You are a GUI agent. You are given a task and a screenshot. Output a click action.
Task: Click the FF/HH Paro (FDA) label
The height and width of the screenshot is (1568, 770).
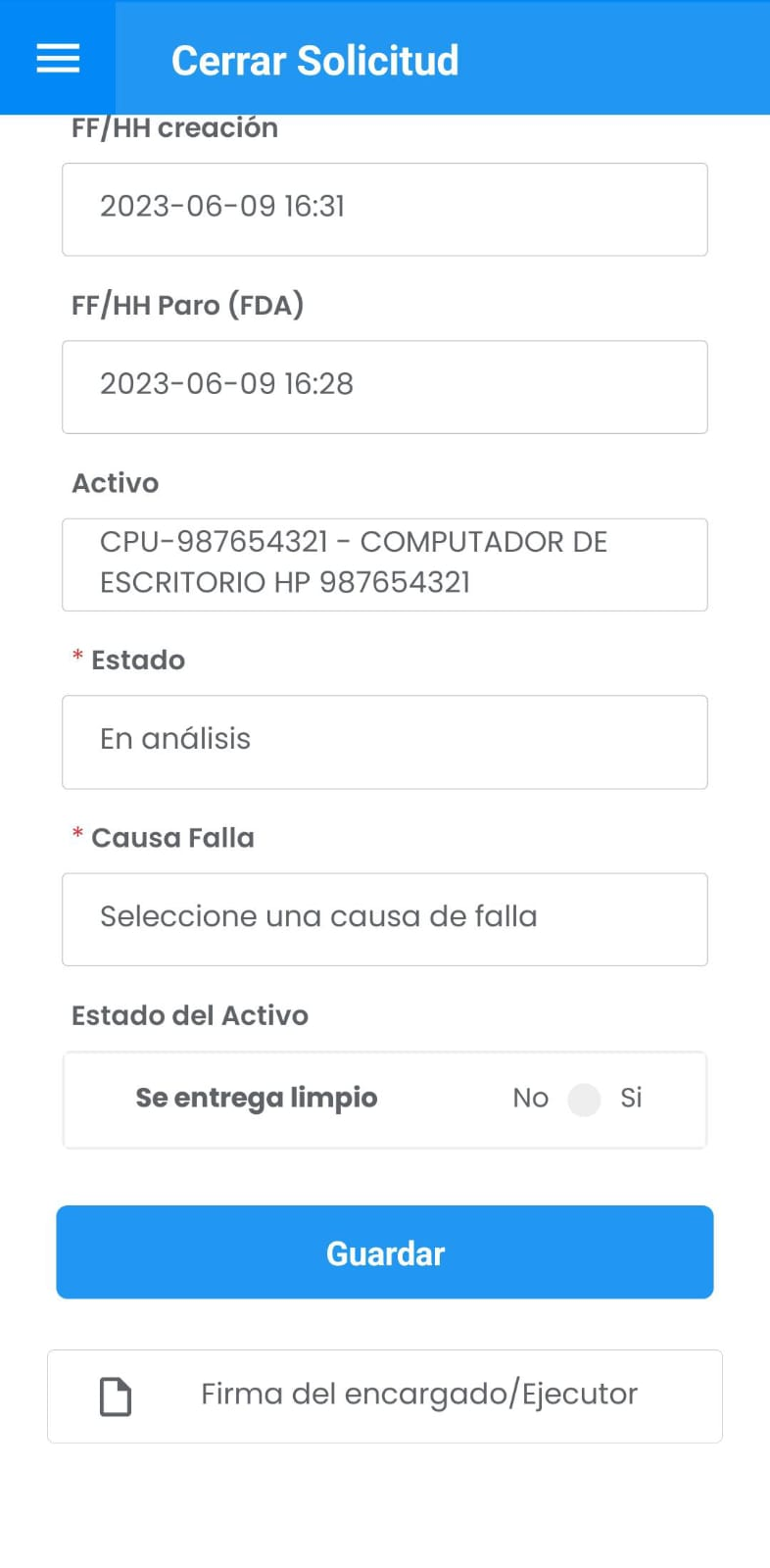[x=187, y=305]
